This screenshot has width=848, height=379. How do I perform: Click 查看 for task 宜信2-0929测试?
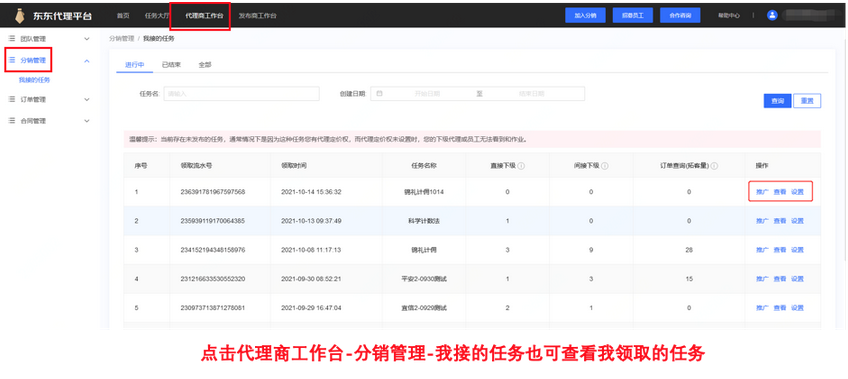pos(780,308)
